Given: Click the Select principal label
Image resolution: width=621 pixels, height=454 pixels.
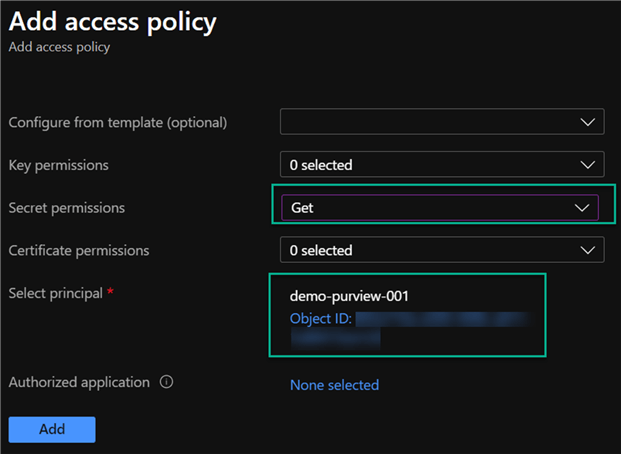Looking at the screenshot, I should pyautogui.click(x=56, y=292).
